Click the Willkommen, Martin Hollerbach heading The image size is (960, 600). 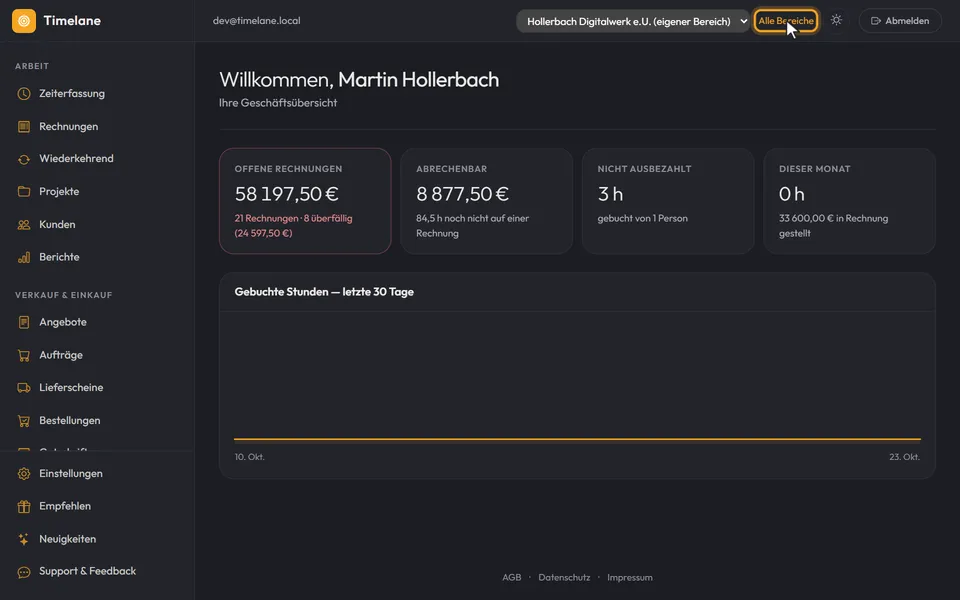pyautogui.click(x=359, y=80)
